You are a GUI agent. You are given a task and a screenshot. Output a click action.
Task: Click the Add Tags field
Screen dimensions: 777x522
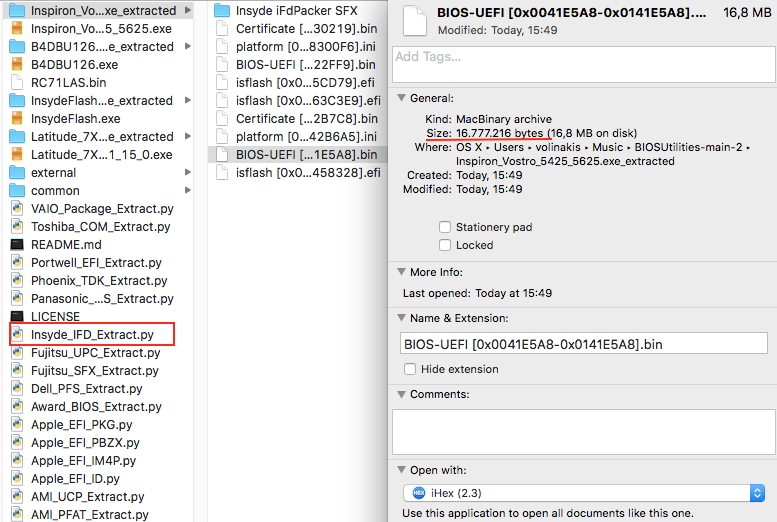pos(584,64)
